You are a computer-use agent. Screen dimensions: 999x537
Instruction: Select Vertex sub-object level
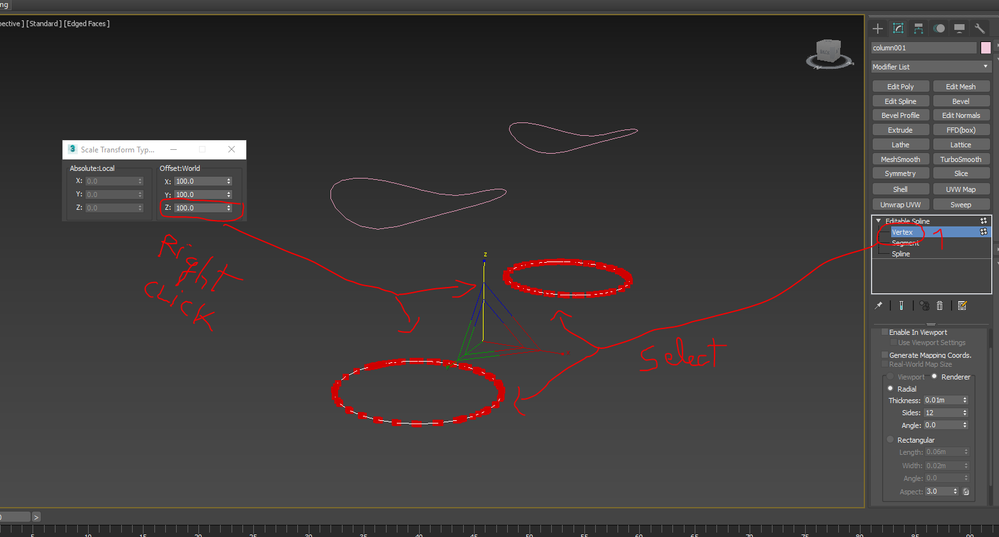click(x=902, y=233)
